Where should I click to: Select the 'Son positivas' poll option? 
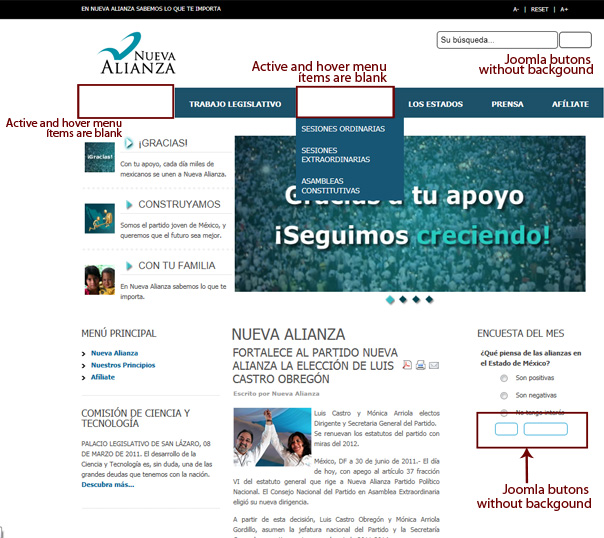[504, 378]
